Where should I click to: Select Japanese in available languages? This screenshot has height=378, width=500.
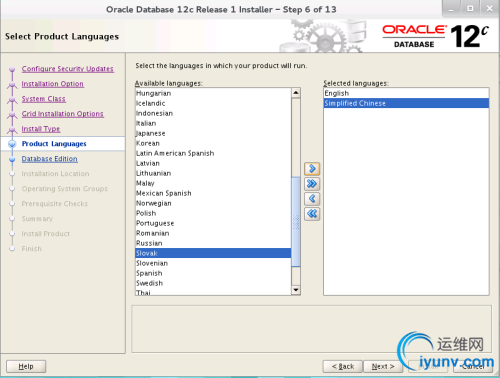[213, 133]
